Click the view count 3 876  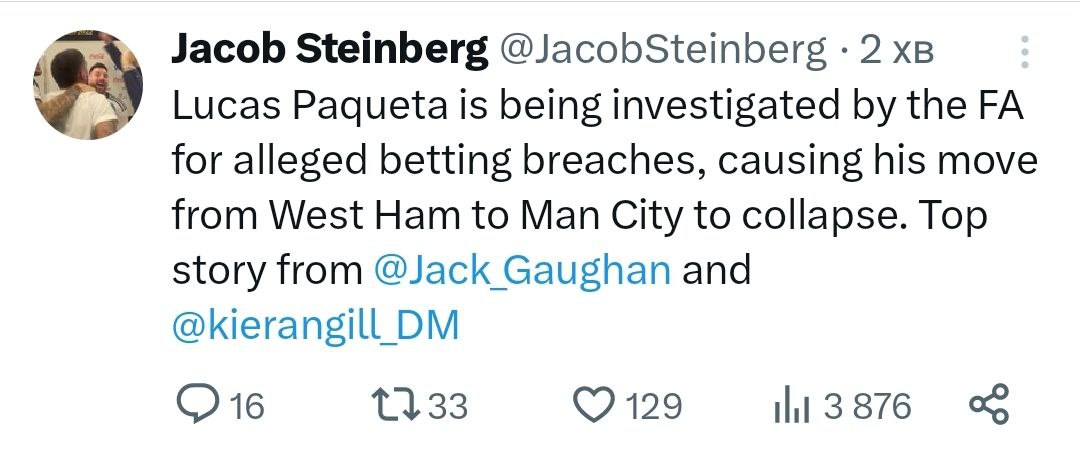point(867,406)
